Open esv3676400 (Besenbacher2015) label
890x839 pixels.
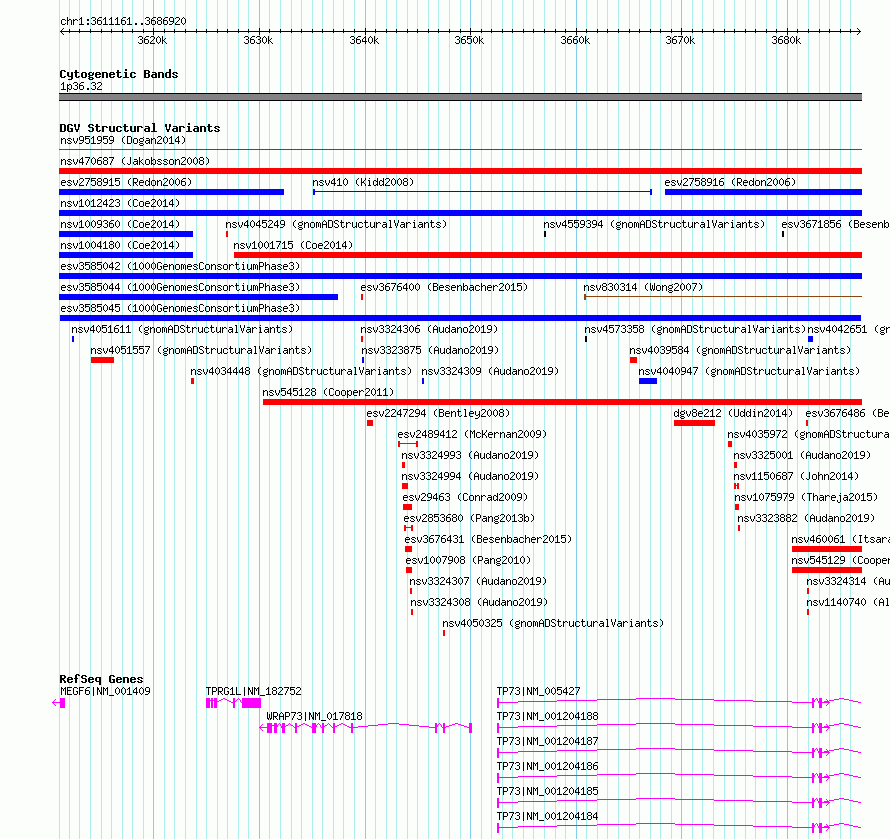click(444, 287)
